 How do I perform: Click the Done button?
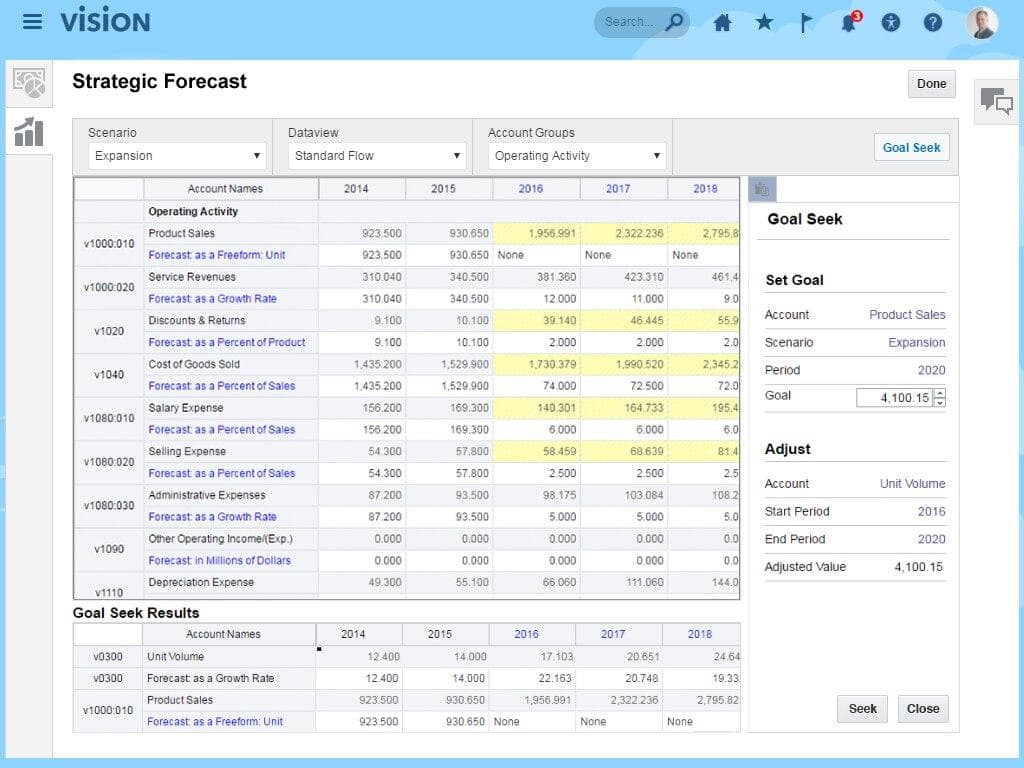931,84
